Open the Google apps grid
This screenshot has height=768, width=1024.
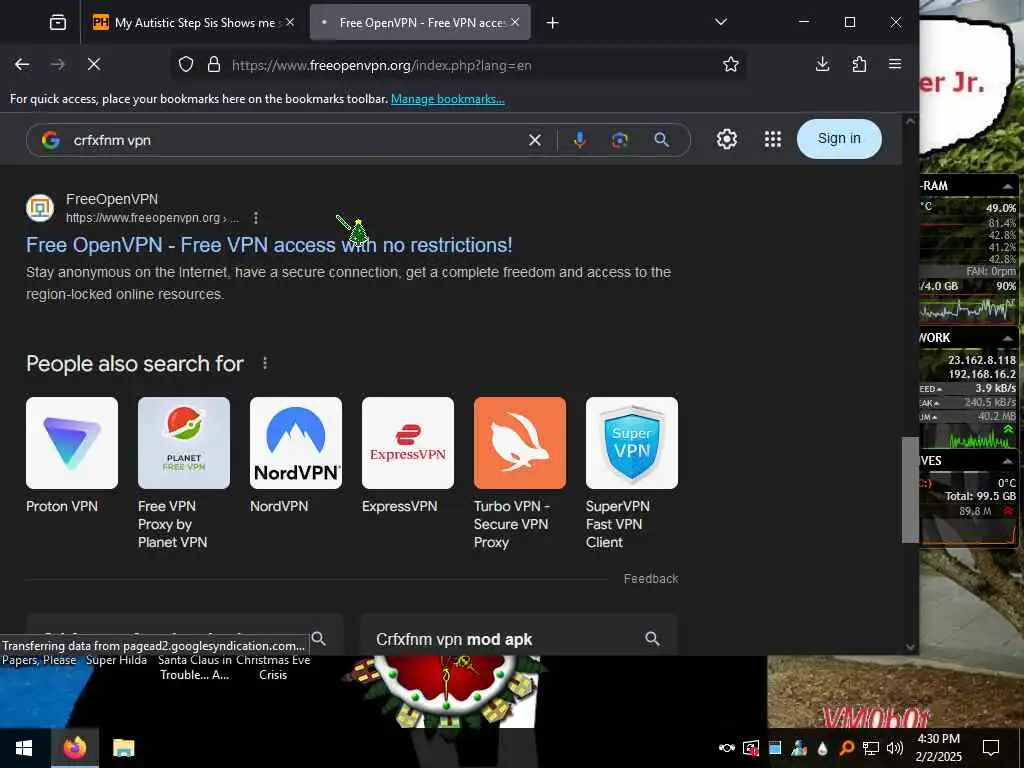(x=773, y=139)
